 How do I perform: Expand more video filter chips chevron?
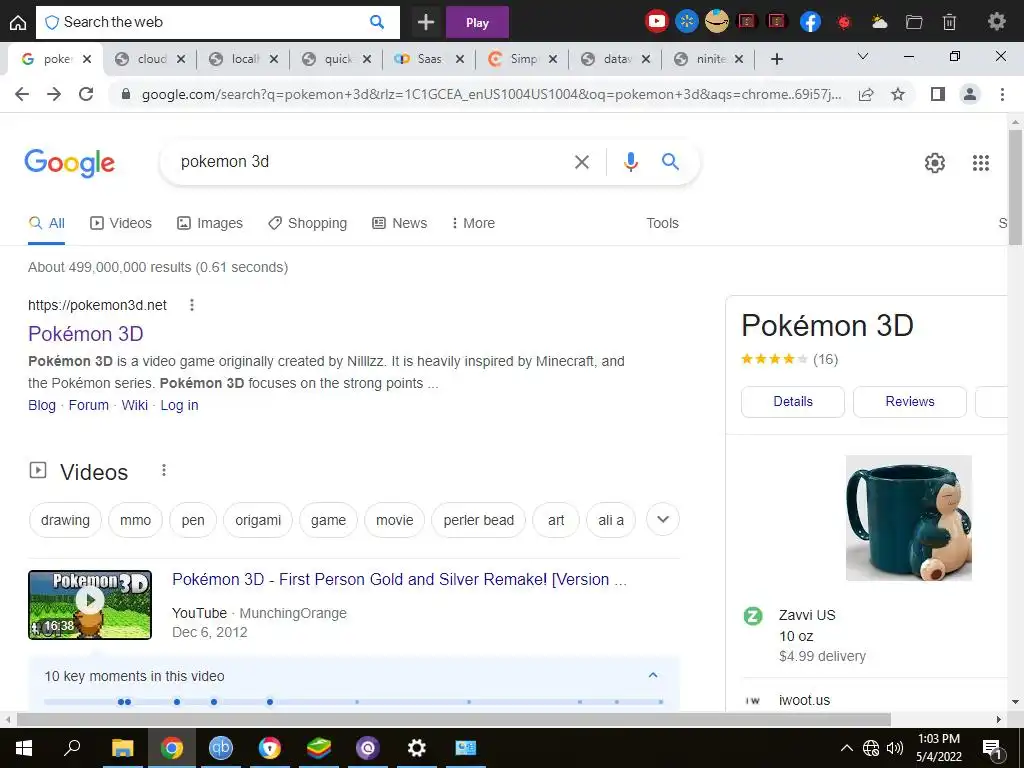(663, 520)
